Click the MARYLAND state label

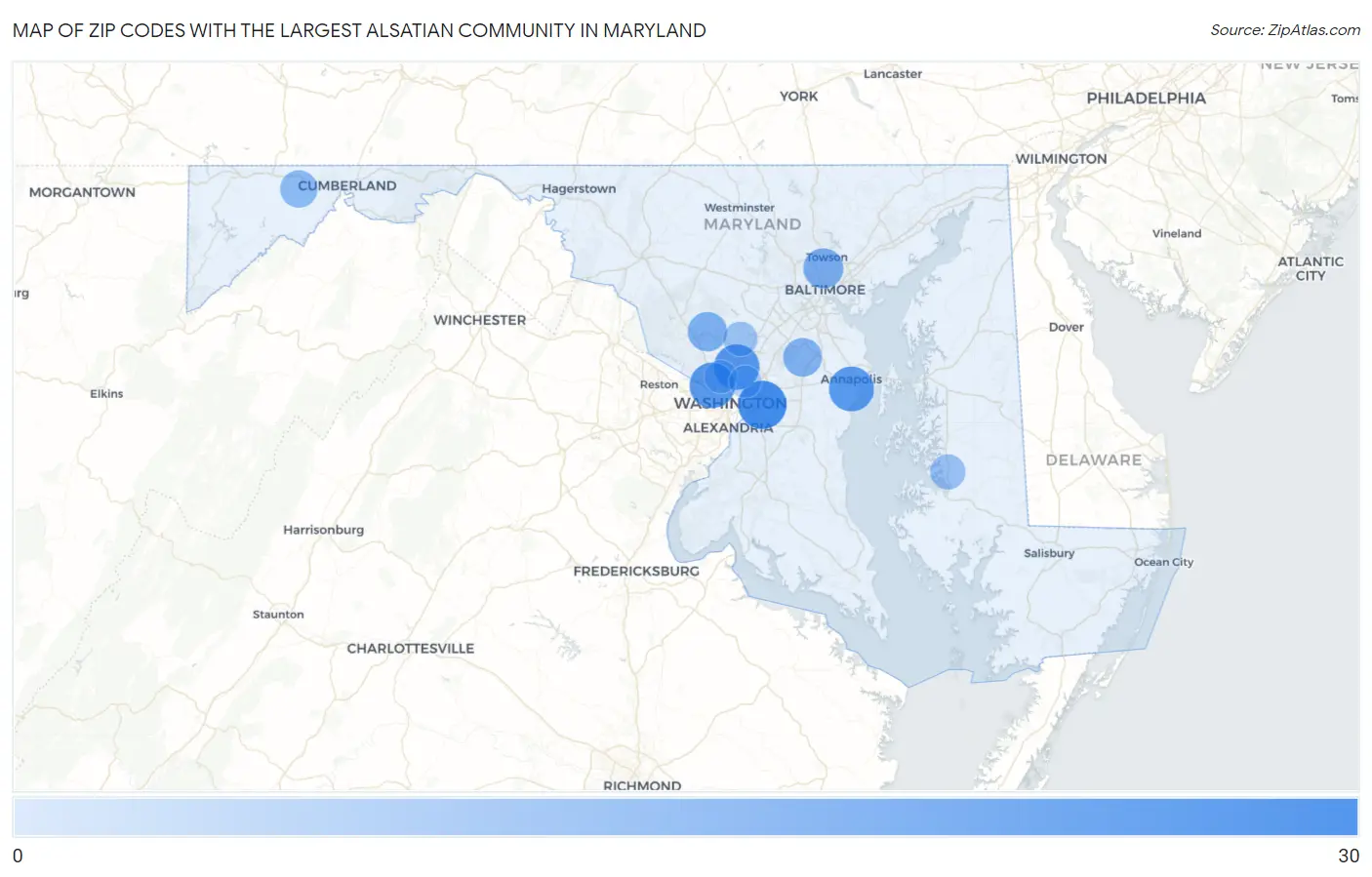[x=752, y=224]
